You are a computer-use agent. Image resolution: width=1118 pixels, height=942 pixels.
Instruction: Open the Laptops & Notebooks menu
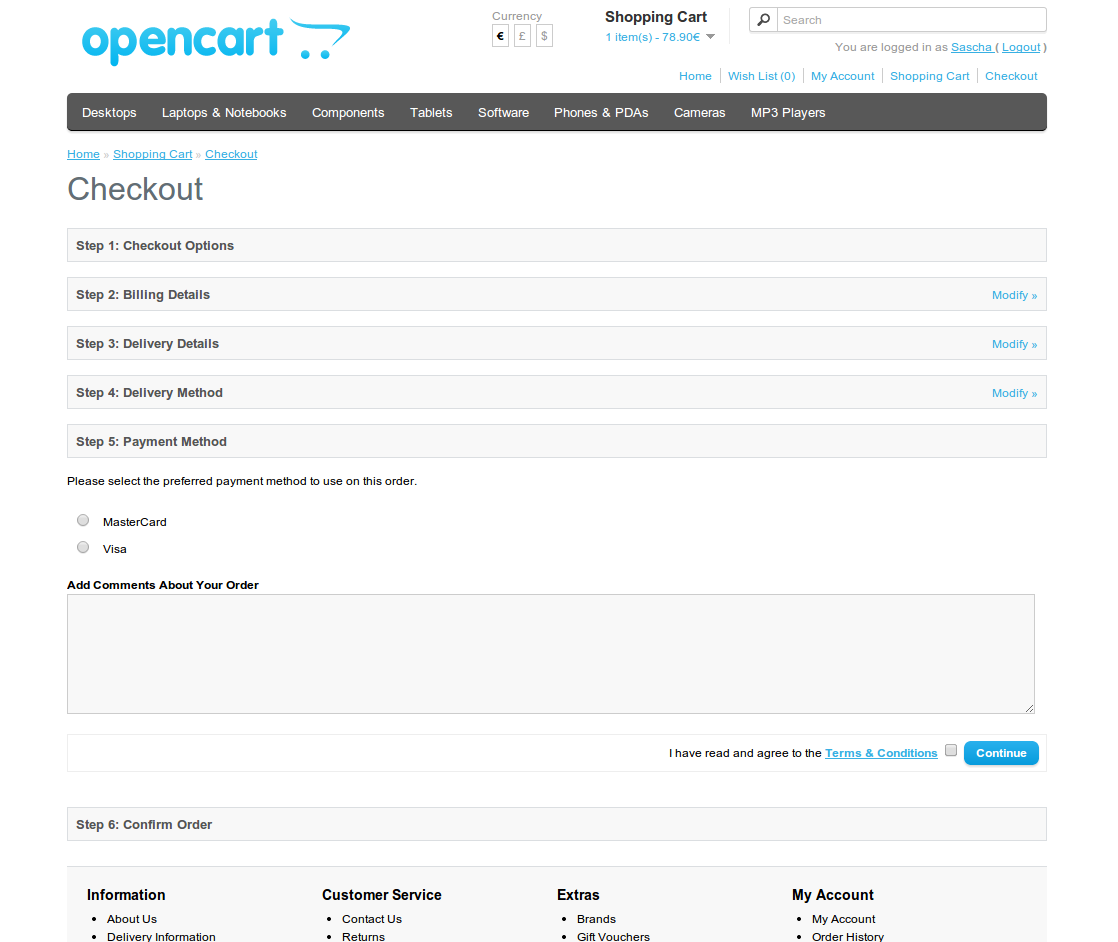click(224, 113)
